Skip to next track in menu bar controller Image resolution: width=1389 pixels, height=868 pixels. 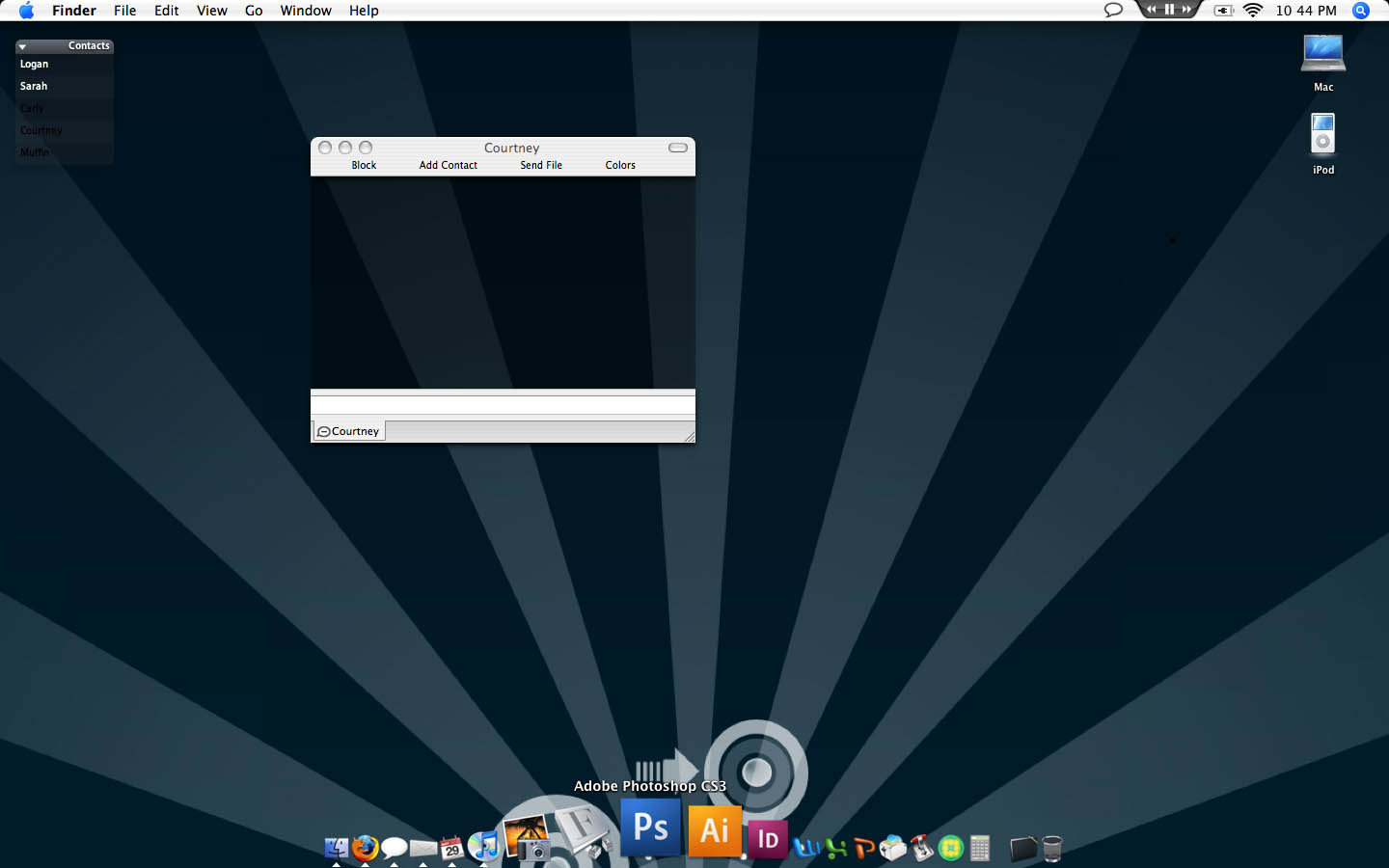tap(1186, 9)
